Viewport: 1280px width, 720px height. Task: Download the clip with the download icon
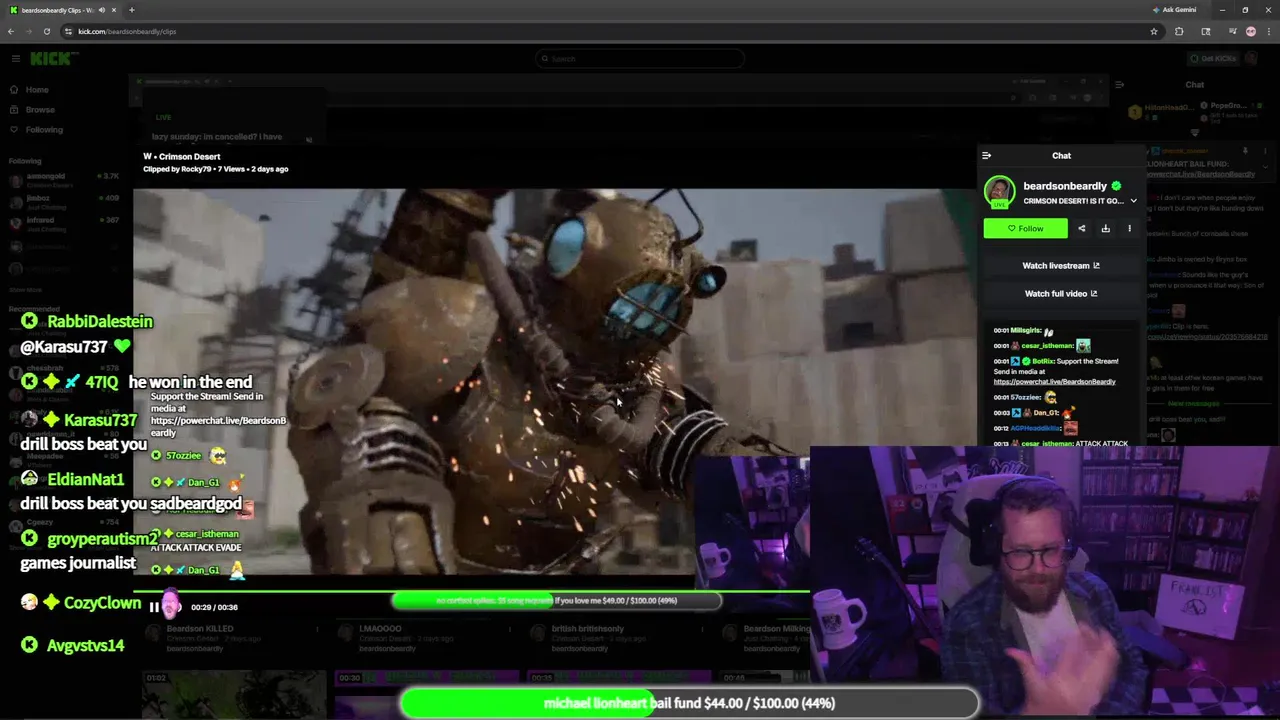pyautogui.click(x=1105, y=229)
